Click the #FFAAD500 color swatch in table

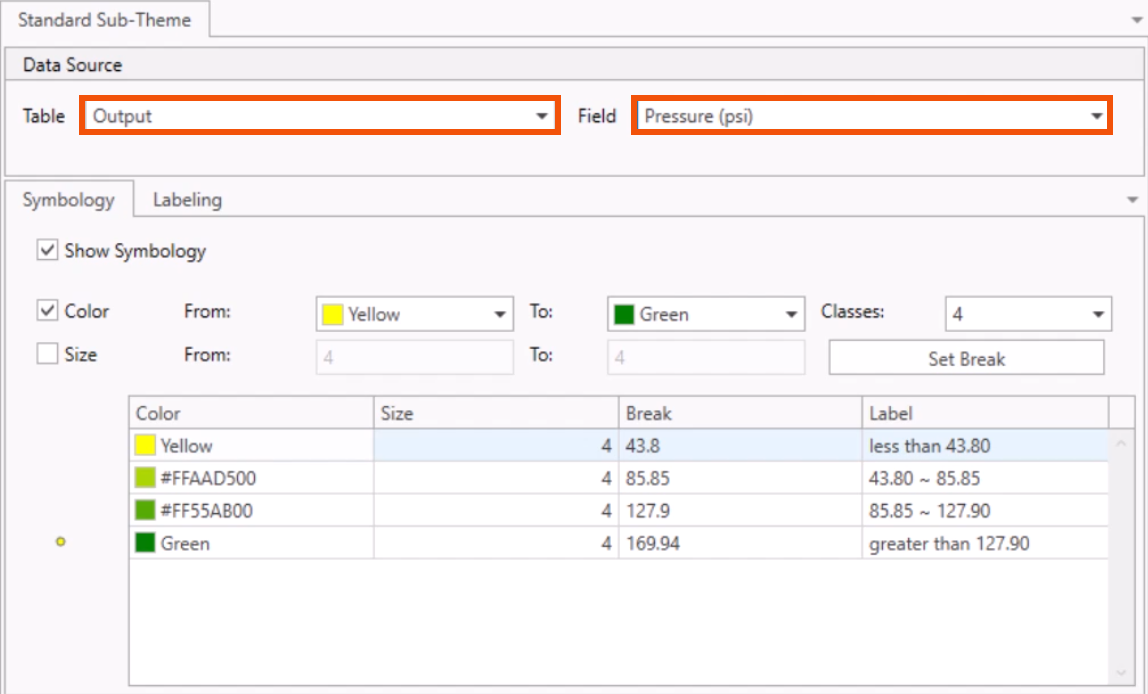[145, 479]
